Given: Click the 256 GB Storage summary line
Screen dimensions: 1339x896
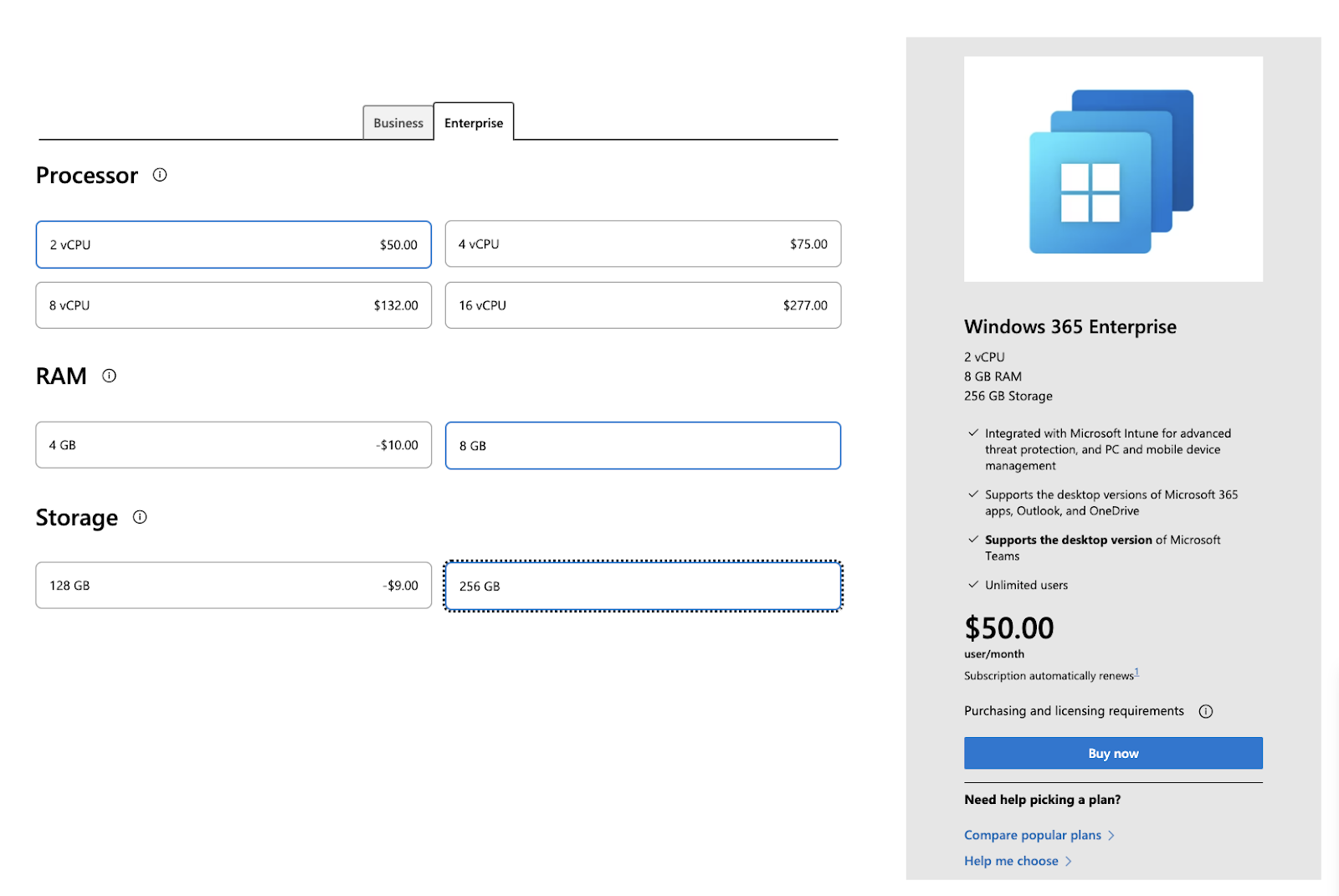Looking at the screenshot, I should click(1008, 396).
